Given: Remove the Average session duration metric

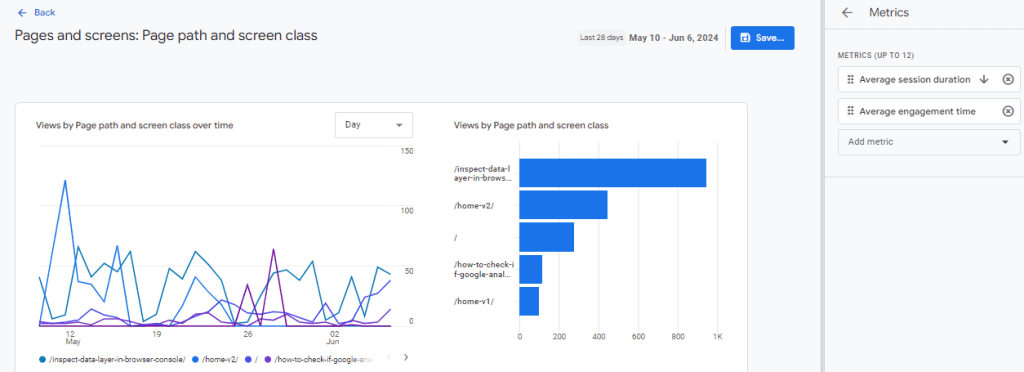Looking at the screenshot, I should (x=1008, y=80).
